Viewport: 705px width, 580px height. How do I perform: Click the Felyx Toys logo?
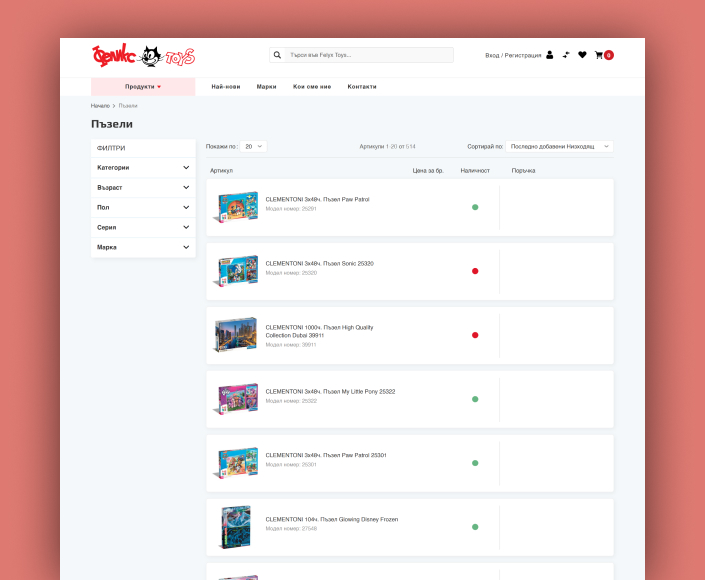pos(142,56)
